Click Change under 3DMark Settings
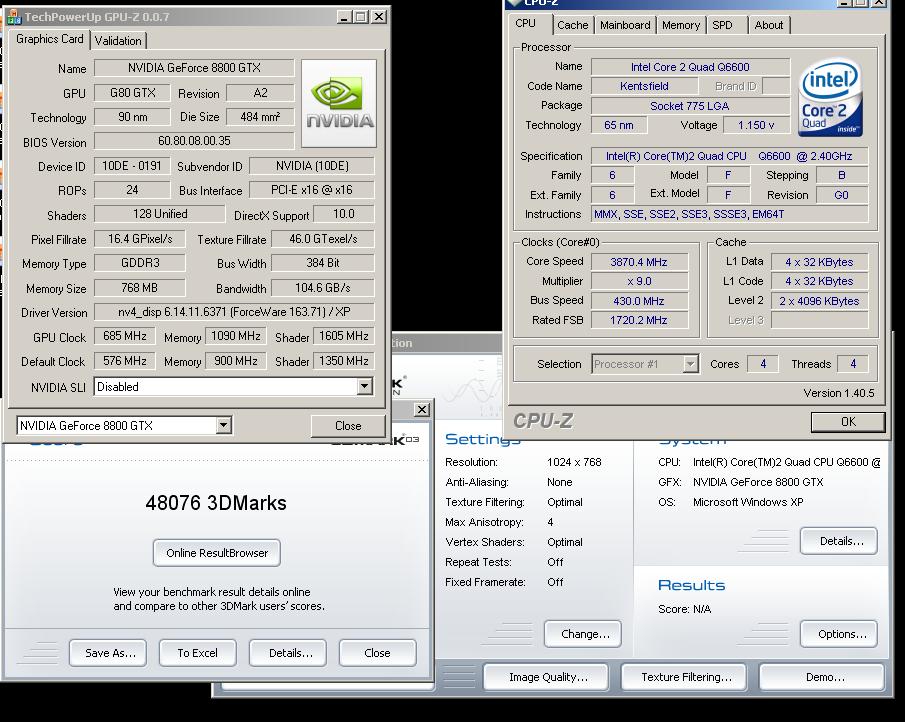 (x=583, y=634)
